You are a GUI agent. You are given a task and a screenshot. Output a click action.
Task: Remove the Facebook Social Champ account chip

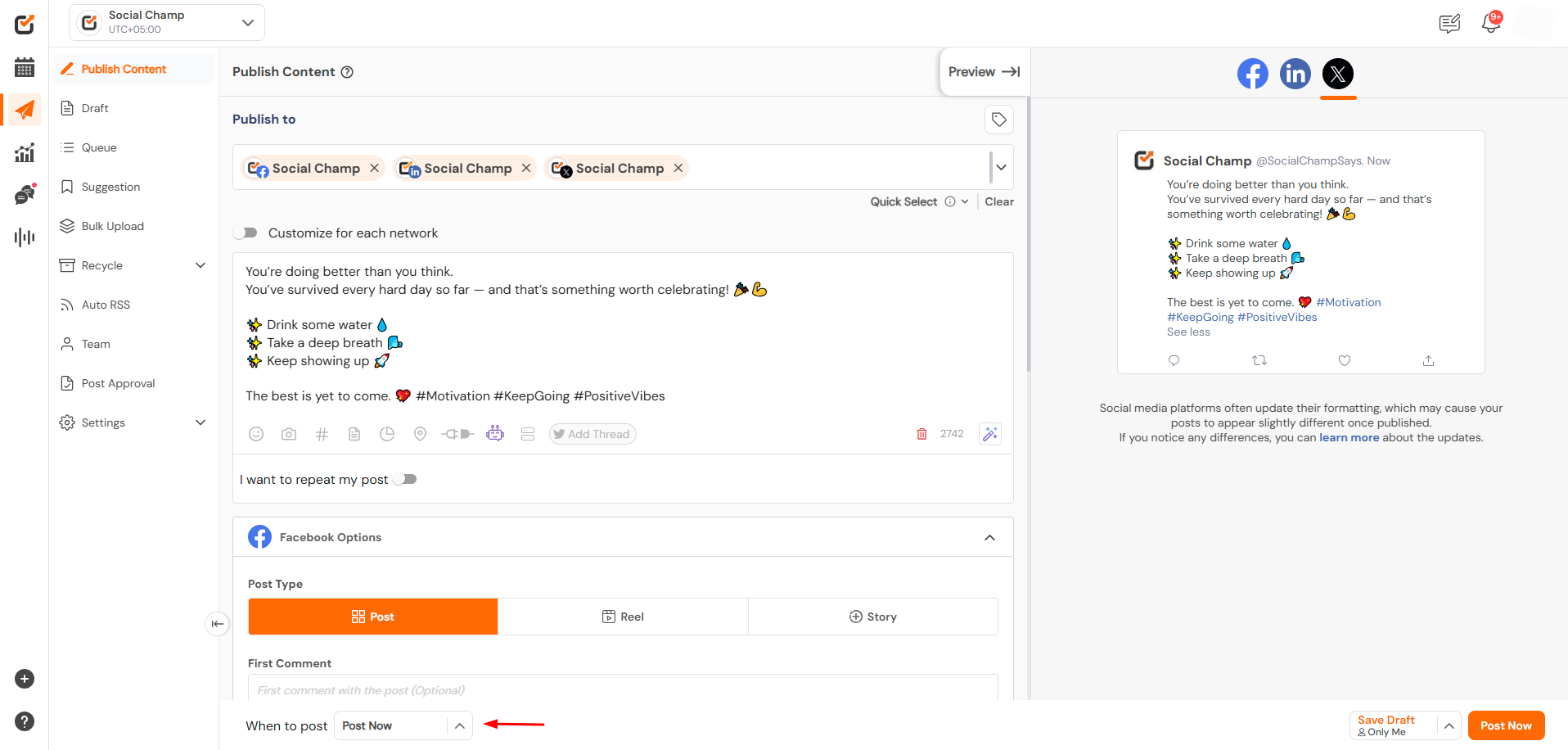[x=374, y=168]
